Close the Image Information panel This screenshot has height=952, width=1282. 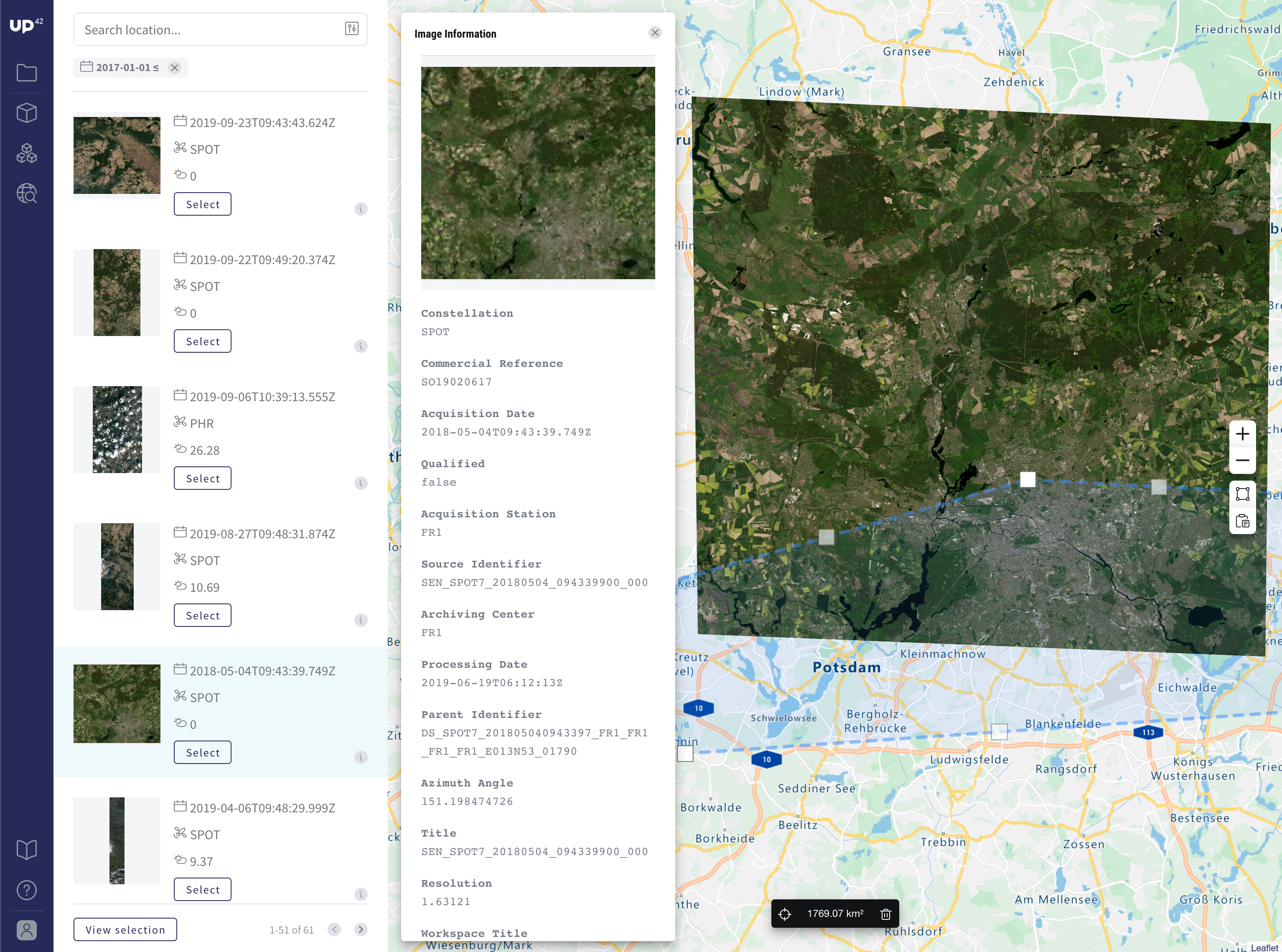pyautogui.click(x=654, y=33)
